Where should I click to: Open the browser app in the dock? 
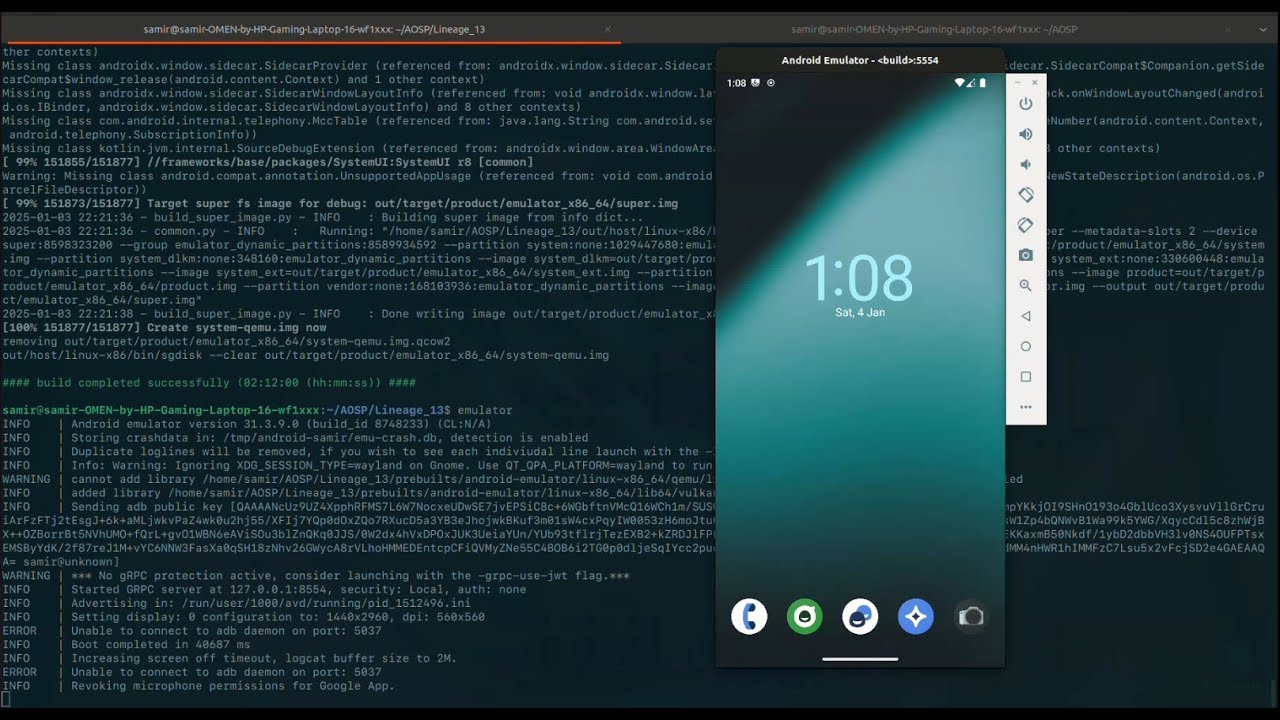click(860, 617)
